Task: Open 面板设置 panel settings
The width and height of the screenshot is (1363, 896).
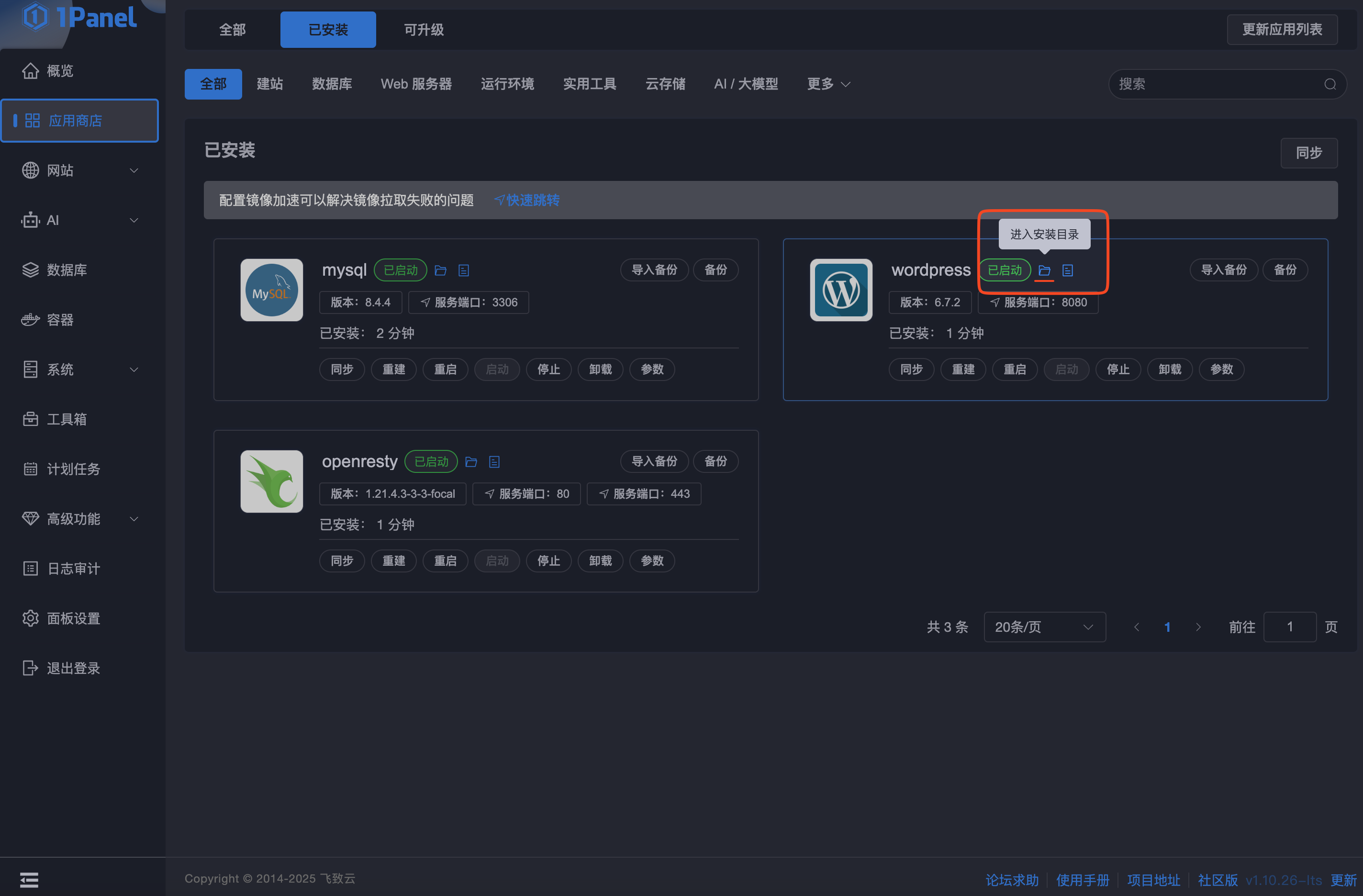Action: 73,619
